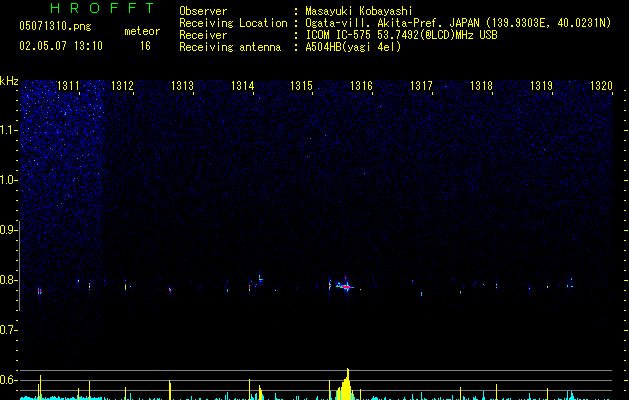This screenshot has height=400, width=629.
Task: Click the meteor count value 16
Action: pos(145,46)
